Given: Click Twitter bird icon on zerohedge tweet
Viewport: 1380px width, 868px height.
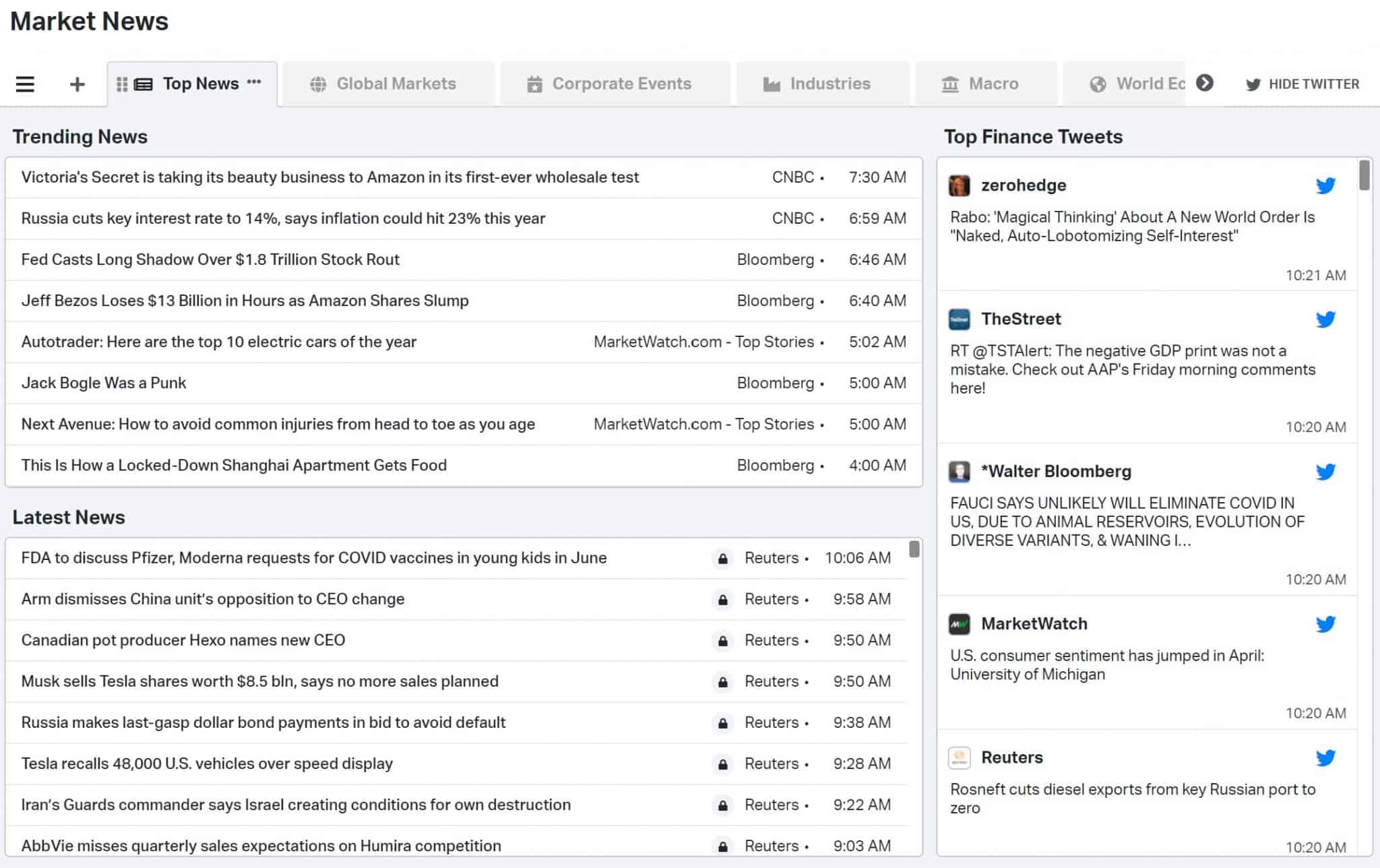Looking at the screenshot, I should [1325, 185].
